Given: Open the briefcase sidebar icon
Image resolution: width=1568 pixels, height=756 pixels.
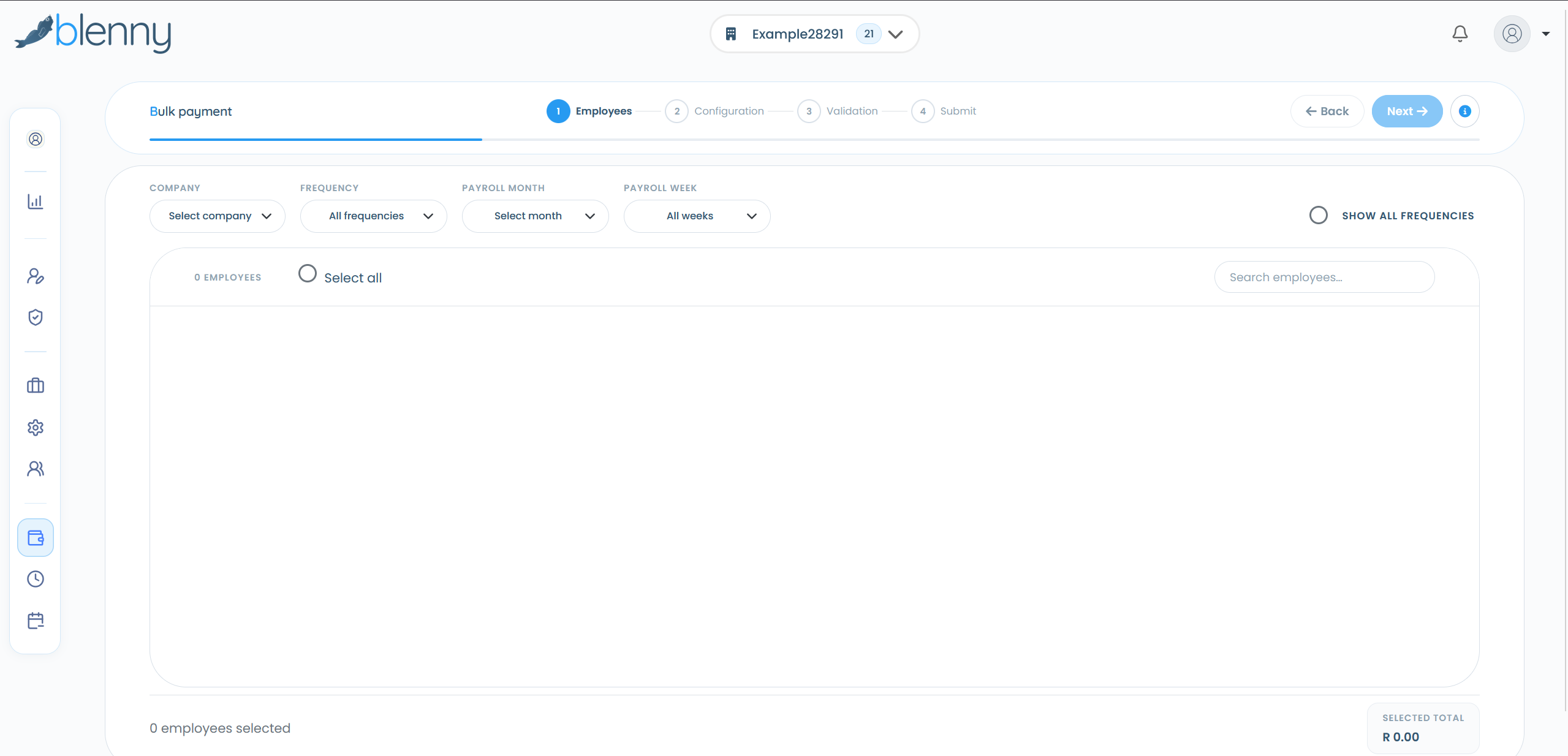Looking at the screenshot, I should click(x=36, y=385).
